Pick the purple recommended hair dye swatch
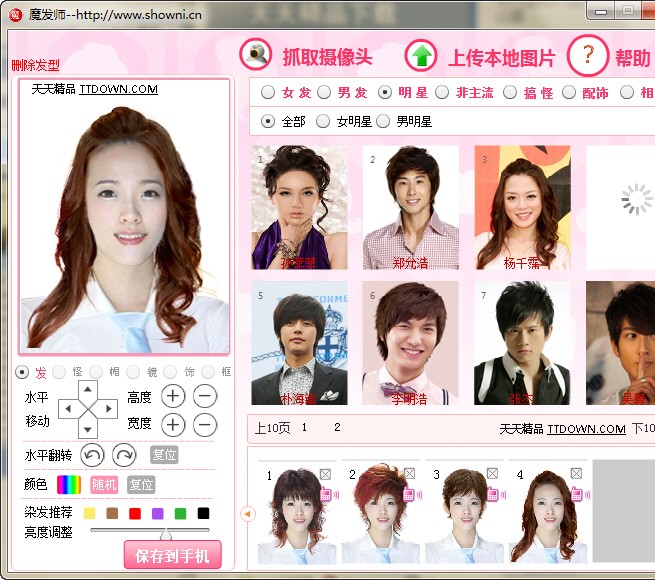Screen dimensions: 655x580 (157, 513)
